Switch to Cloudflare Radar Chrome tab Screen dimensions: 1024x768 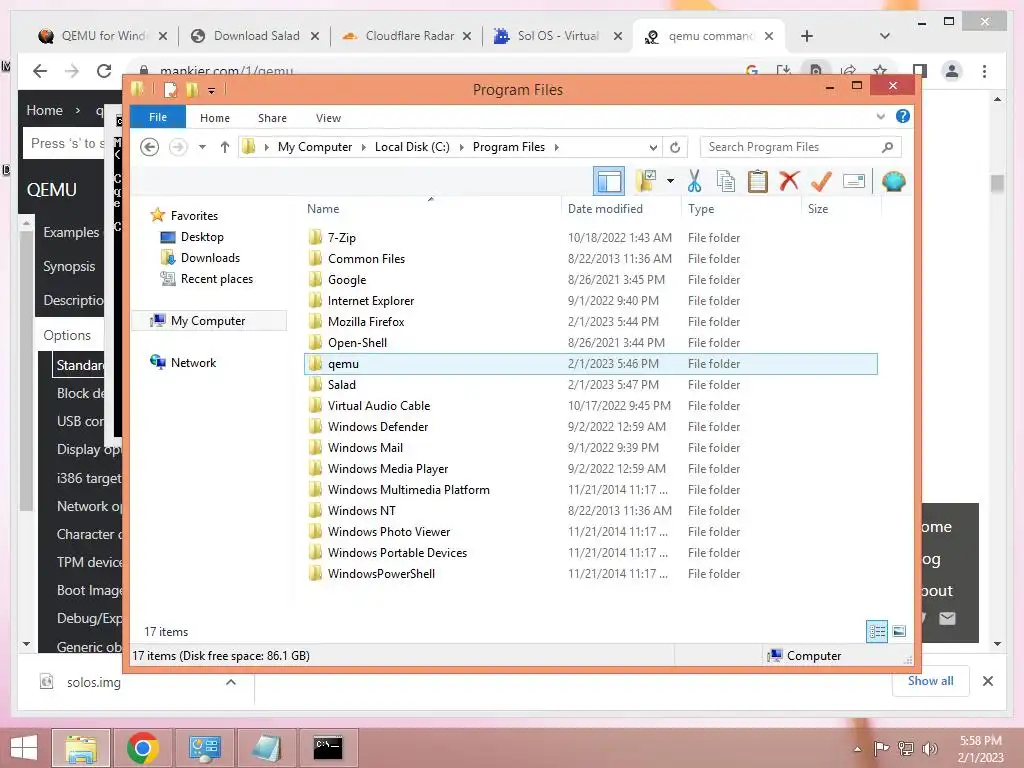408,36
